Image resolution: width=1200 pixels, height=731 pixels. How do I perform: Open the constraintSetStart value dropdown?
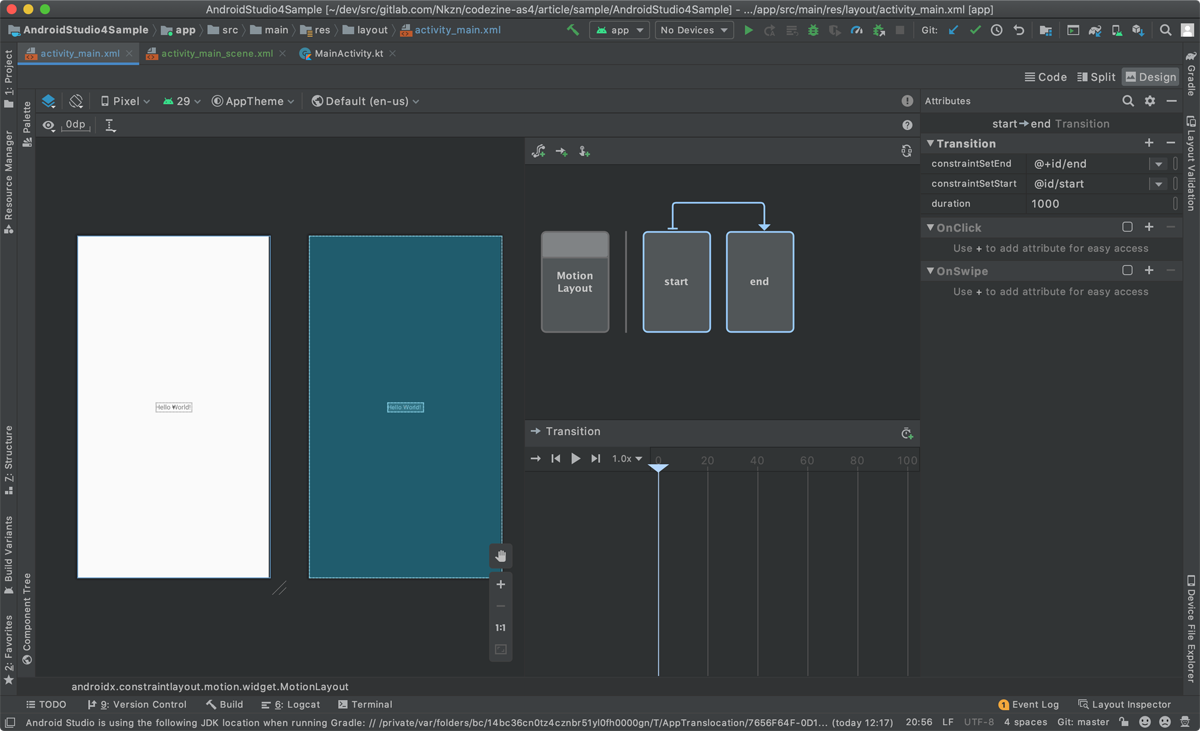tap(1158, 184)
